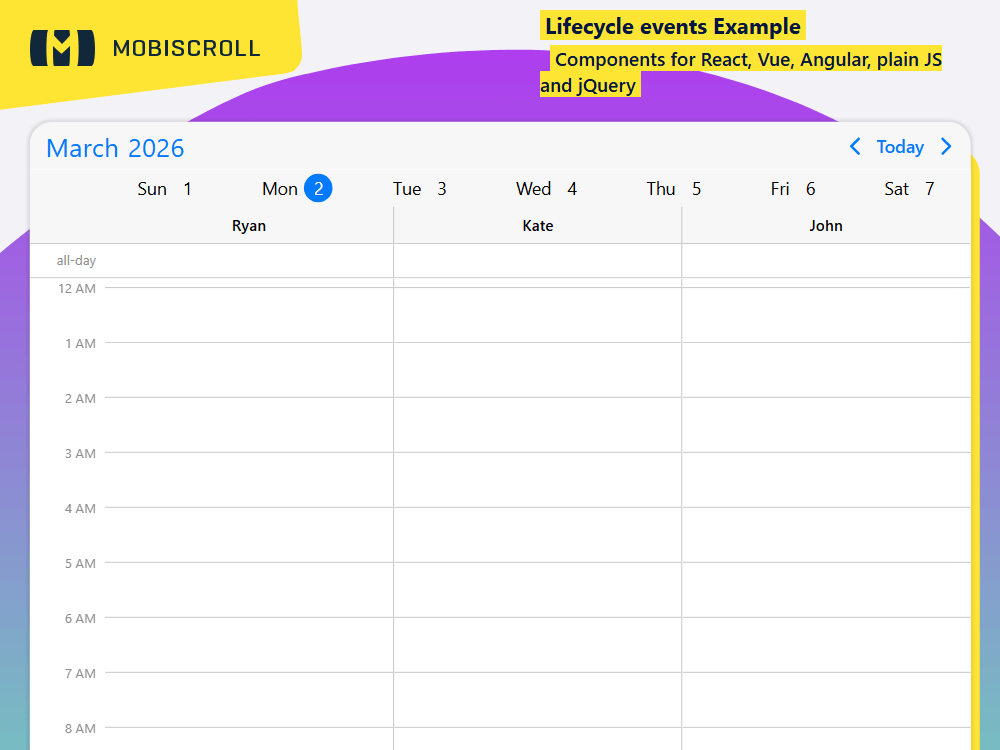Select Monday the 2nd highlighted date badge
This screenshot has width=1000, height=750.
(x=316, y=188)
